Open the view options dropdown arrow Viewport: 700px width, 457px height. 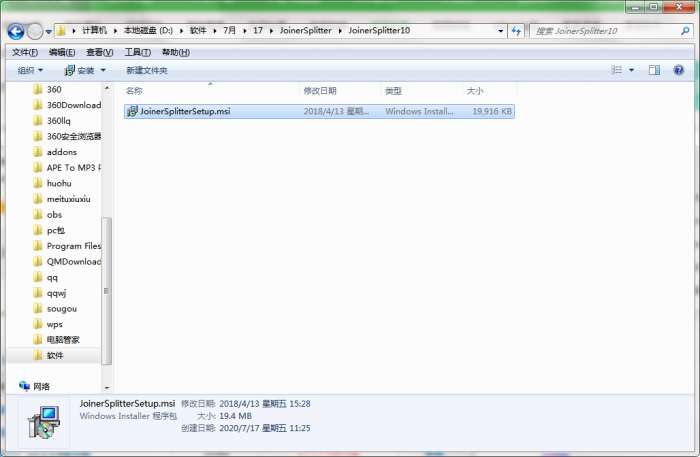(631, 70)
